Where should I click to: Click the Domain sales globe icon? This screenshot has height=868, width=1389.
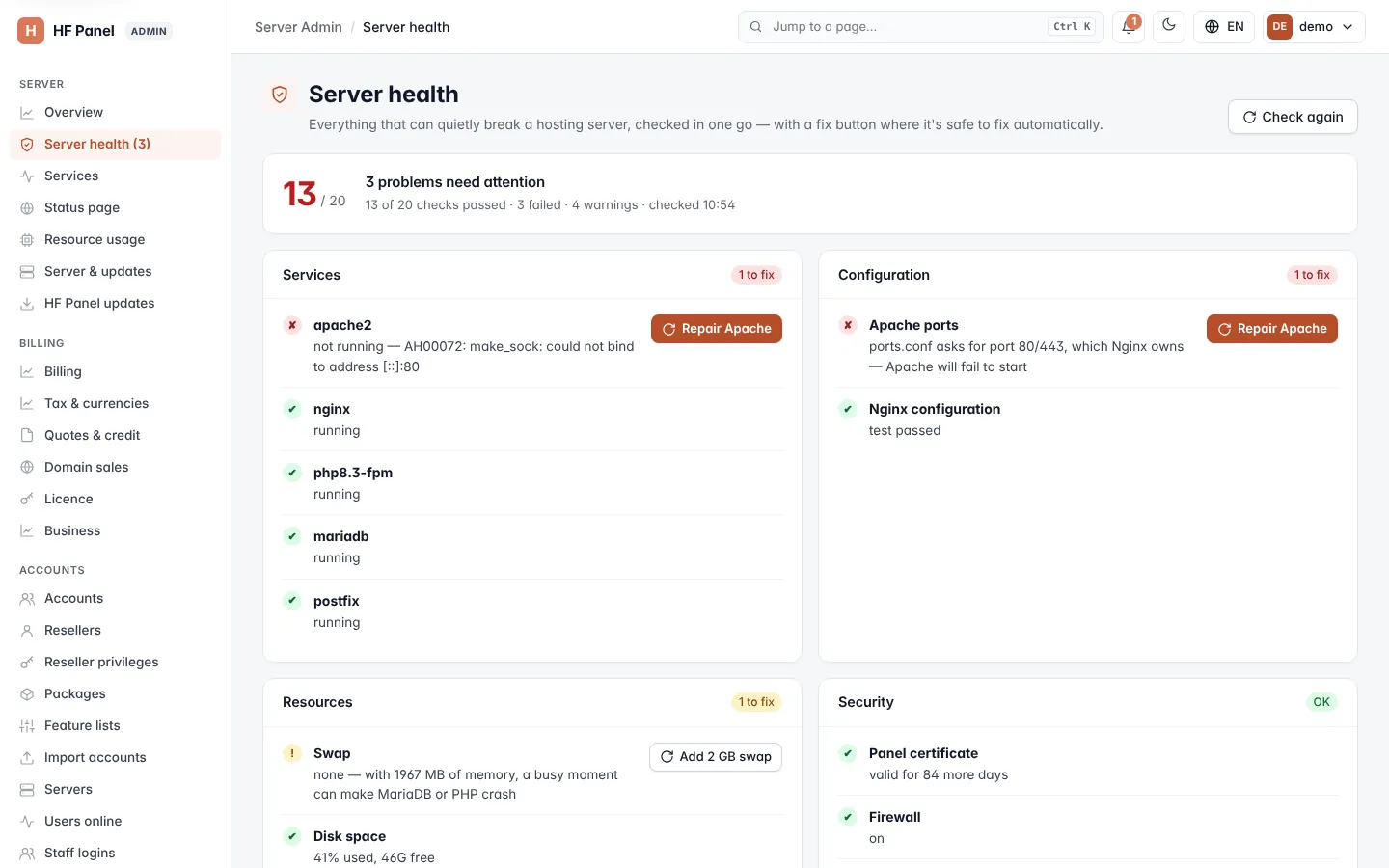[27, 467]
